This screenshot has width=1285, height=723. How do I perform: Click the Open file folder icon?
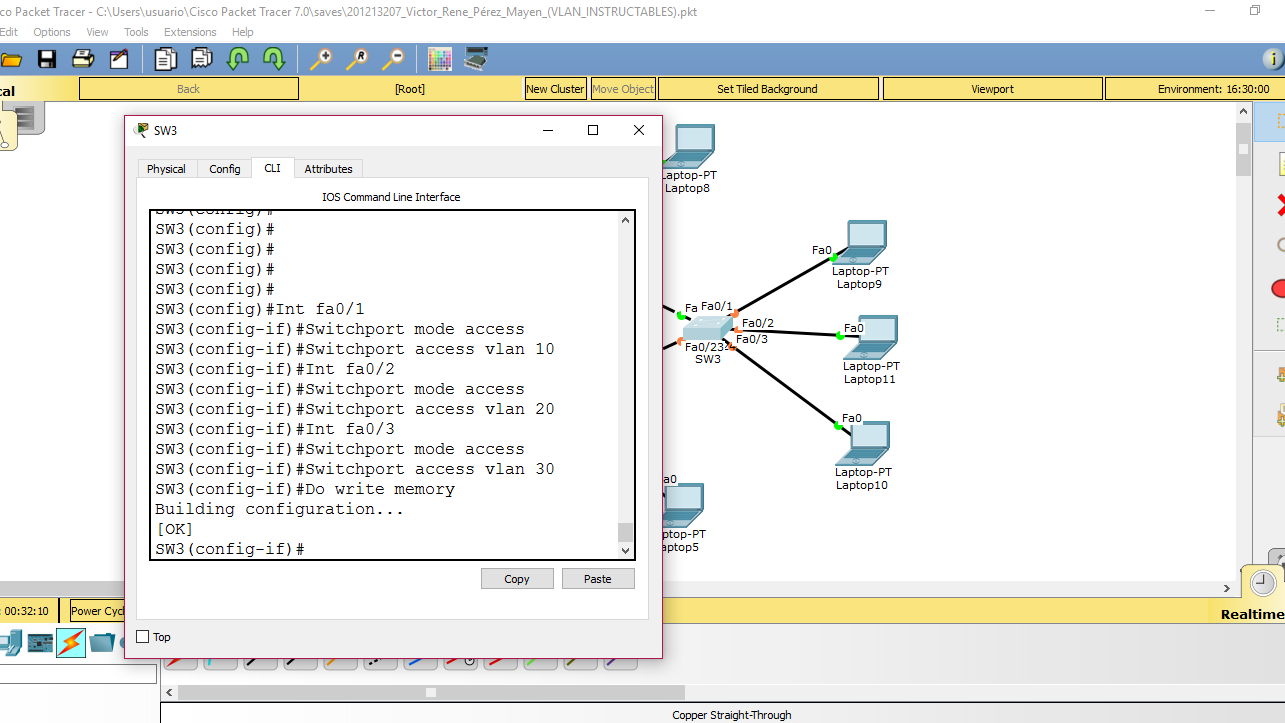(10, 59)
